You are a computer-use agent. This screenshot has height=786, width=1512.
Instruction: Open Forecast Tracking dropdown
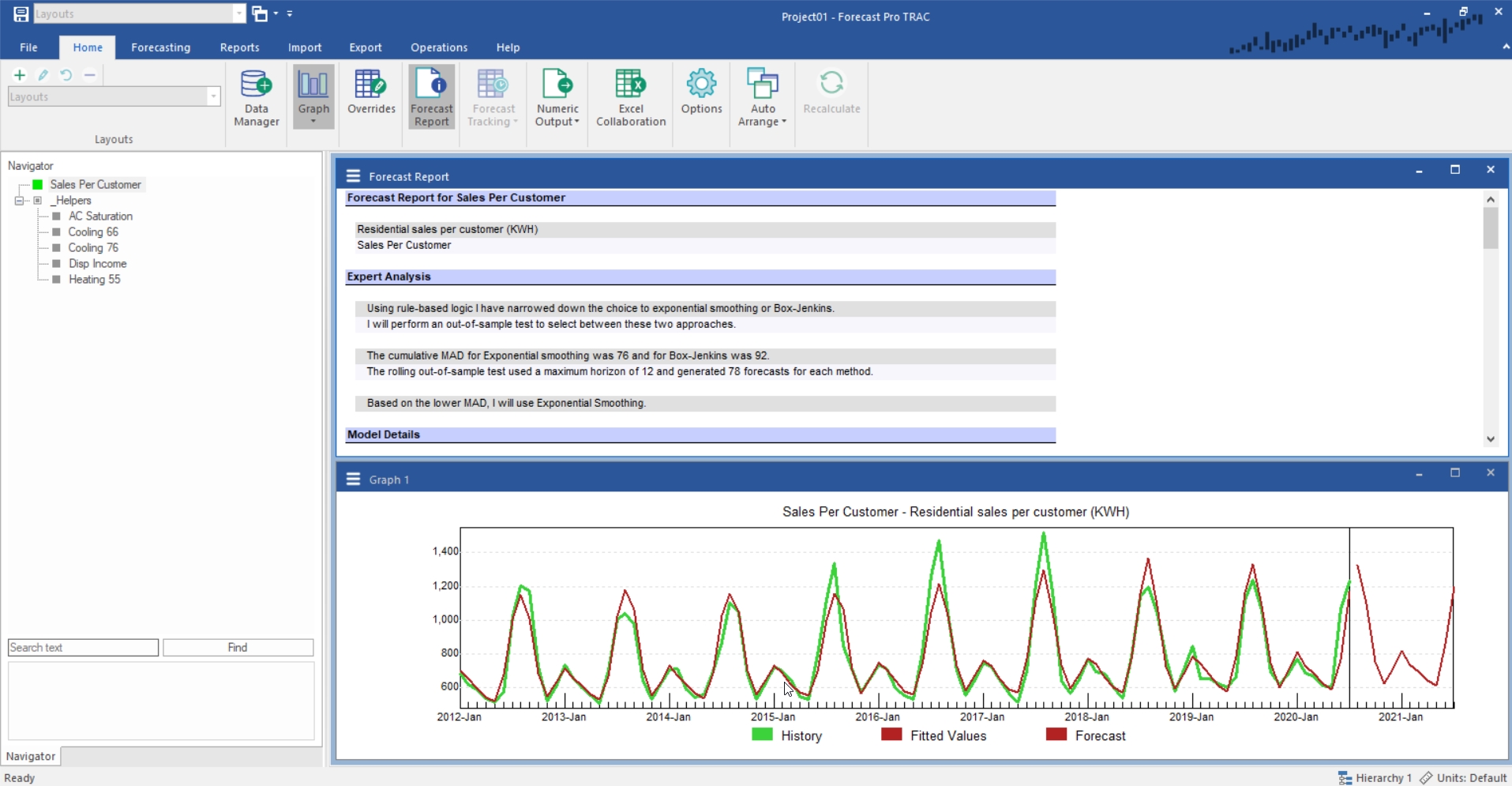pos(493,98)
